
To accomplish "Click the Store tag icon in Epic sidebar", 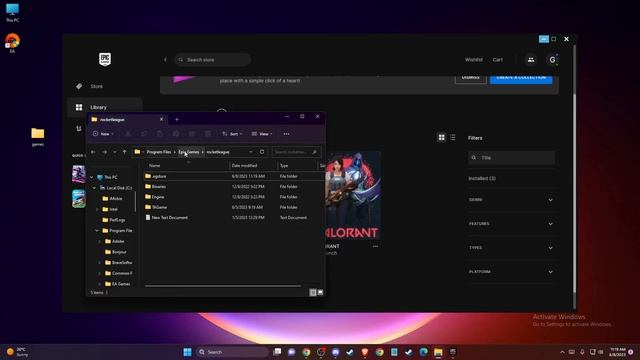I will pyautogui.click(x=79, y=86).
